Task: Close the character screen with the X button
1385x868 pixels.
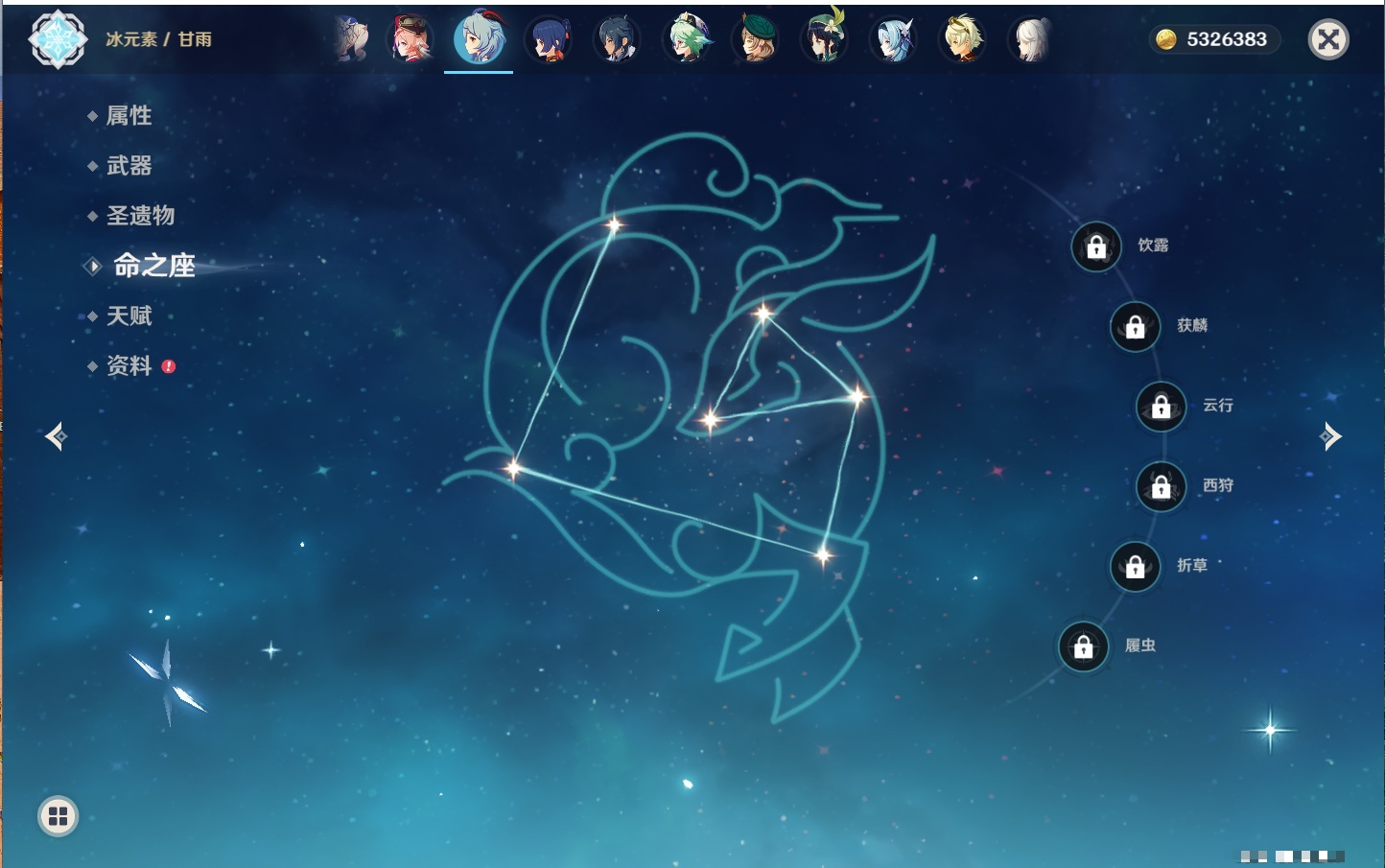Action: tap(1328, 39)
